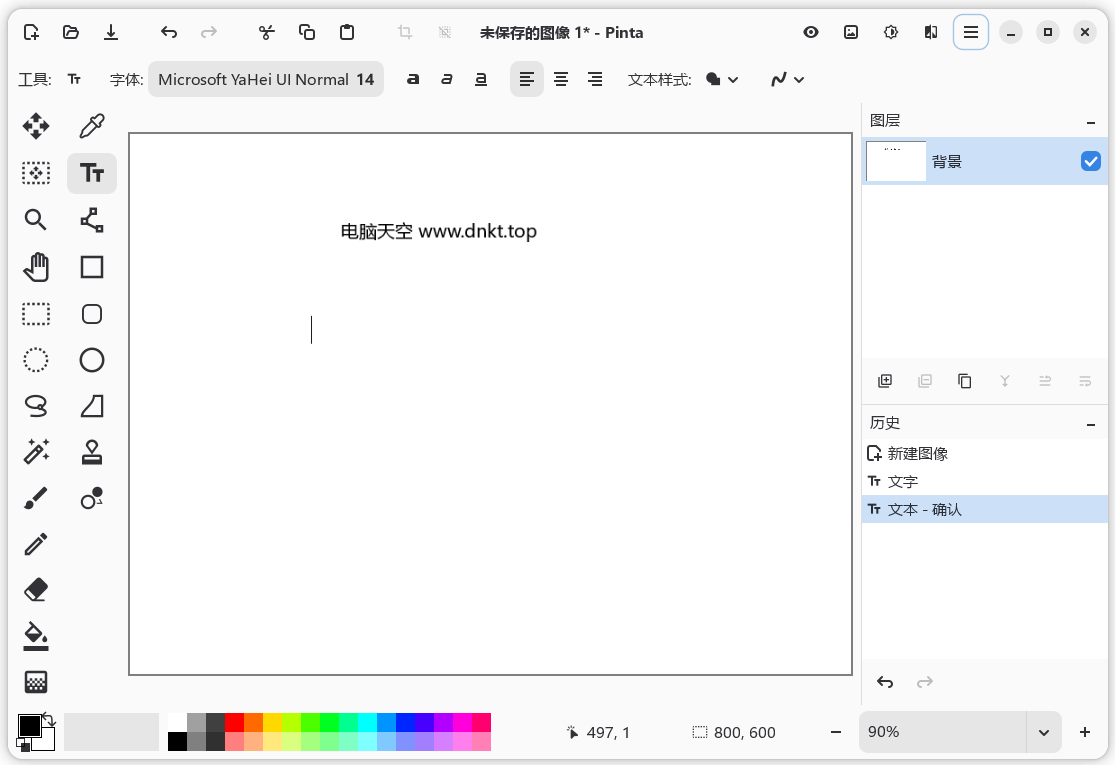Save the current image
The height and width of the screenshot is (765, 1115).
tap(111, 32)
